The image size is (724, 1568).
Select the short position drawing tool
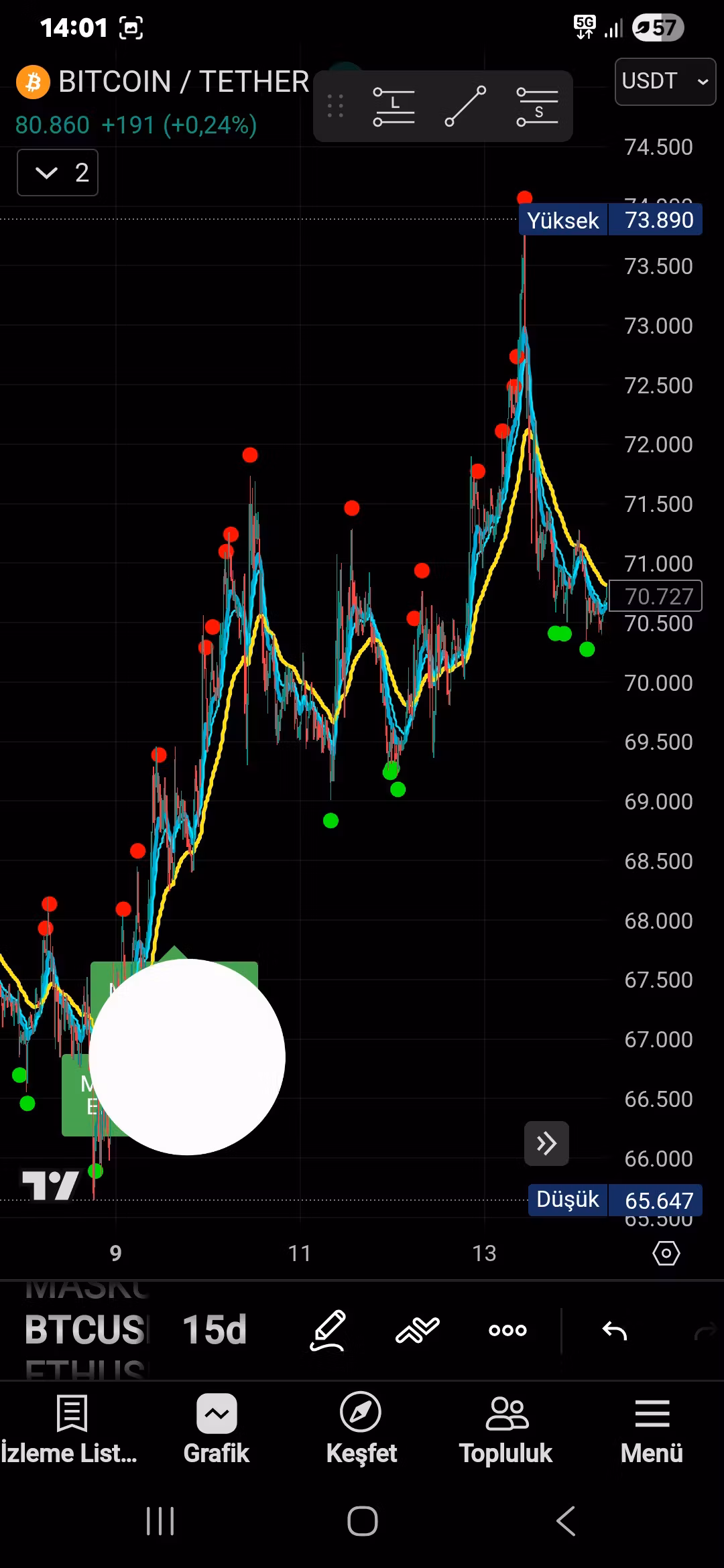[x=537, y=106]
